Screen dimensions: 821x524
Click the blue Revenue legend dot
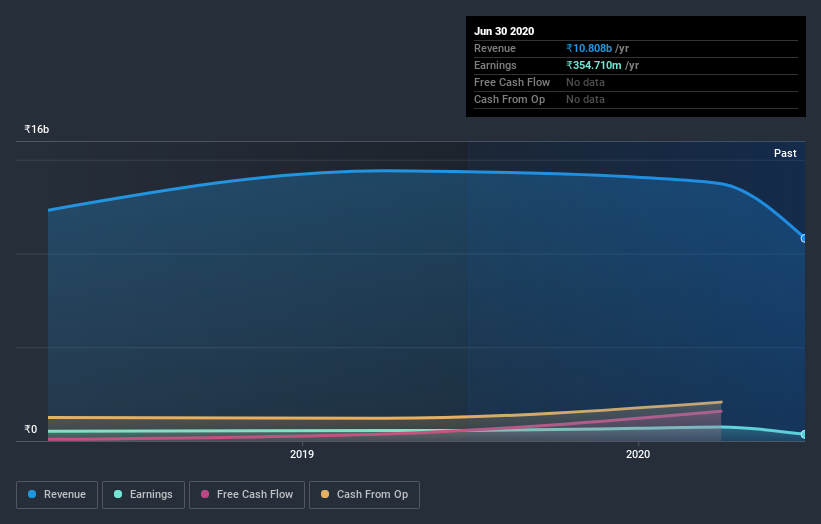pyautogui.click(x=32, y=494)
